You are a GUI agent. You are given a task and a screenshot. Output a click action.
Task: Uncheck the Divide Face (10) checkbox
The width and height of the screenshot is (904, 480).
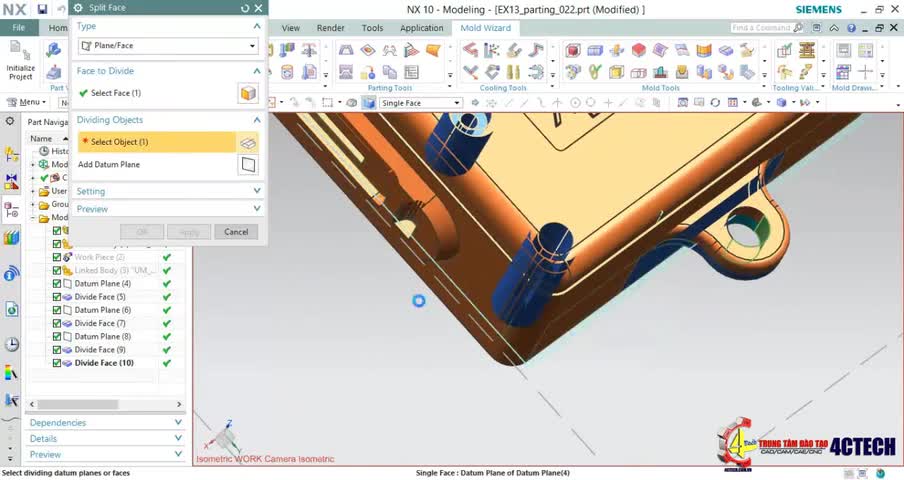(x=56, y=363)
